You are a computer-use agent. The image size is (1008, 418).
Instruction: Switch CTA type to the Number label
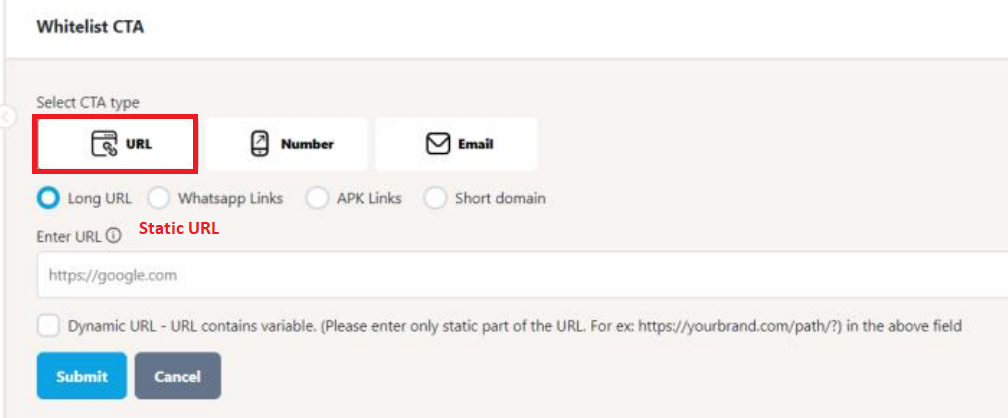coord(307,144)
